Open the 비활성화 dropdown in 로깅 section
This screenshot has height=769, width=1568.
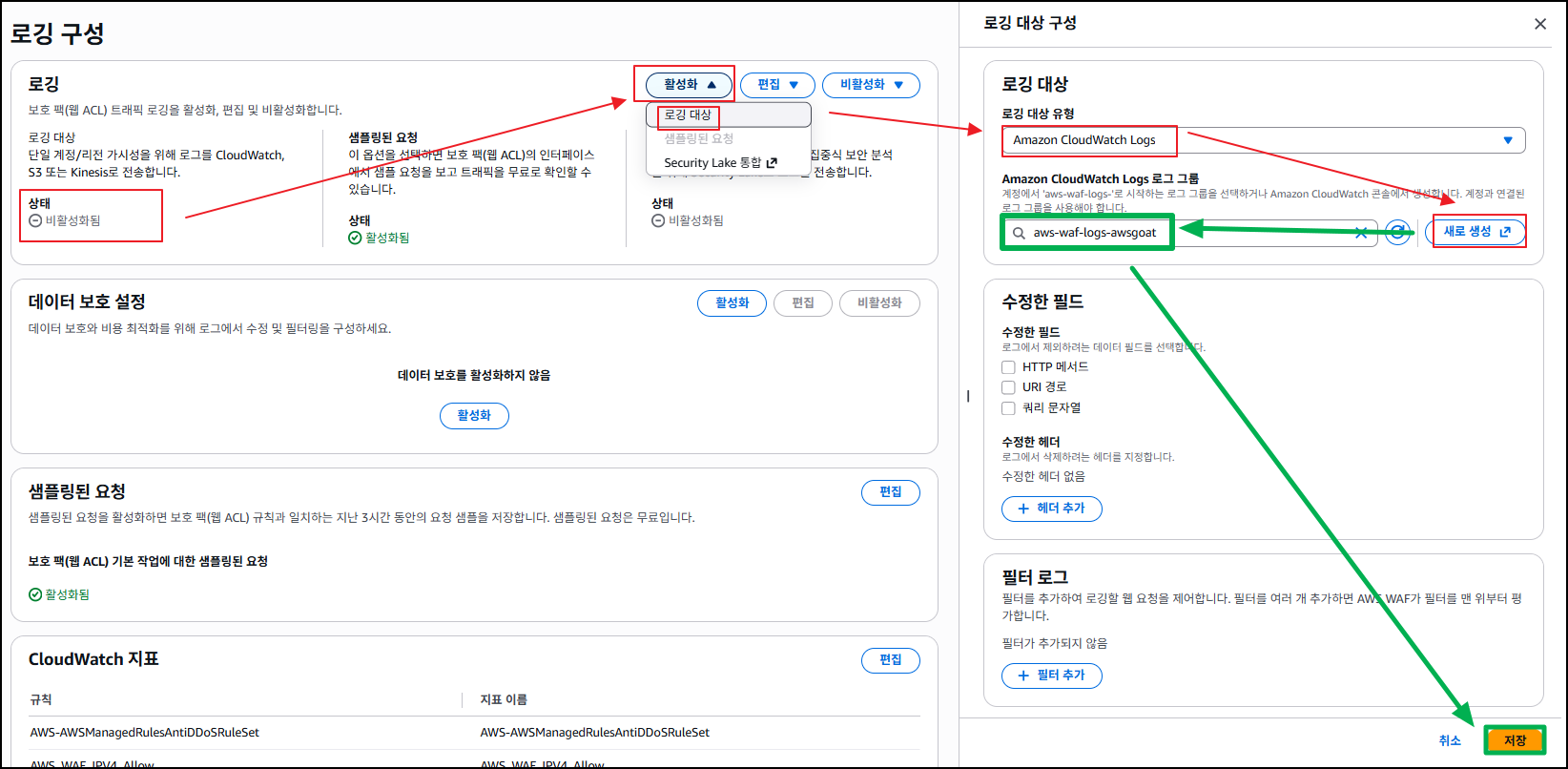pyautogui.click(x=871, y=85)
